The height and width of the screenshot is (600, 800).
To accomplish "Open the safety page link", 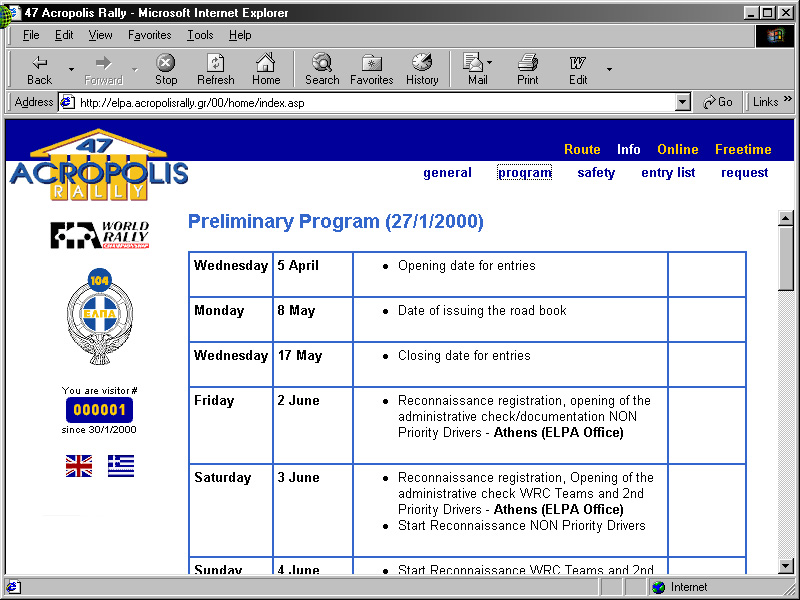I will pyautogui.click(x=596, y=173).
